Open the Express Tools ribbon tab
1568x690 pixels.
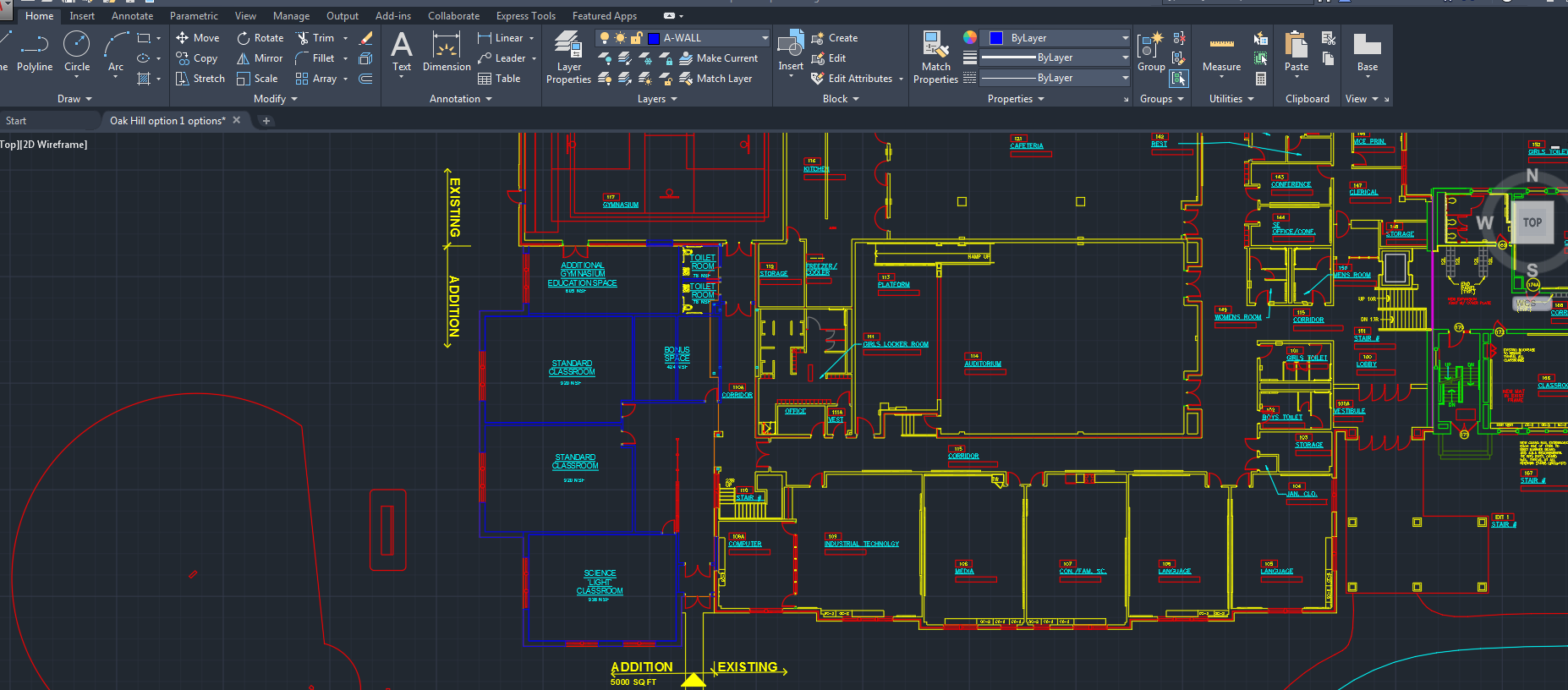pyautogui.click(x=526, y=16)
